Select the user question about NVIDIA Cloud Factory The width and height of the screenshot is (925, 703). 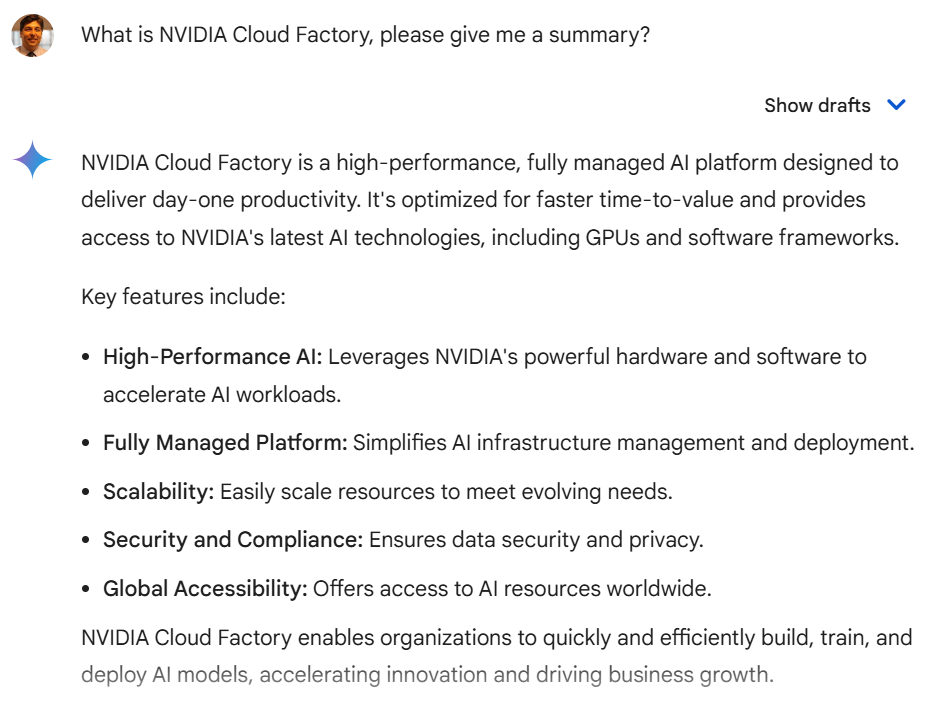(365, 35)
